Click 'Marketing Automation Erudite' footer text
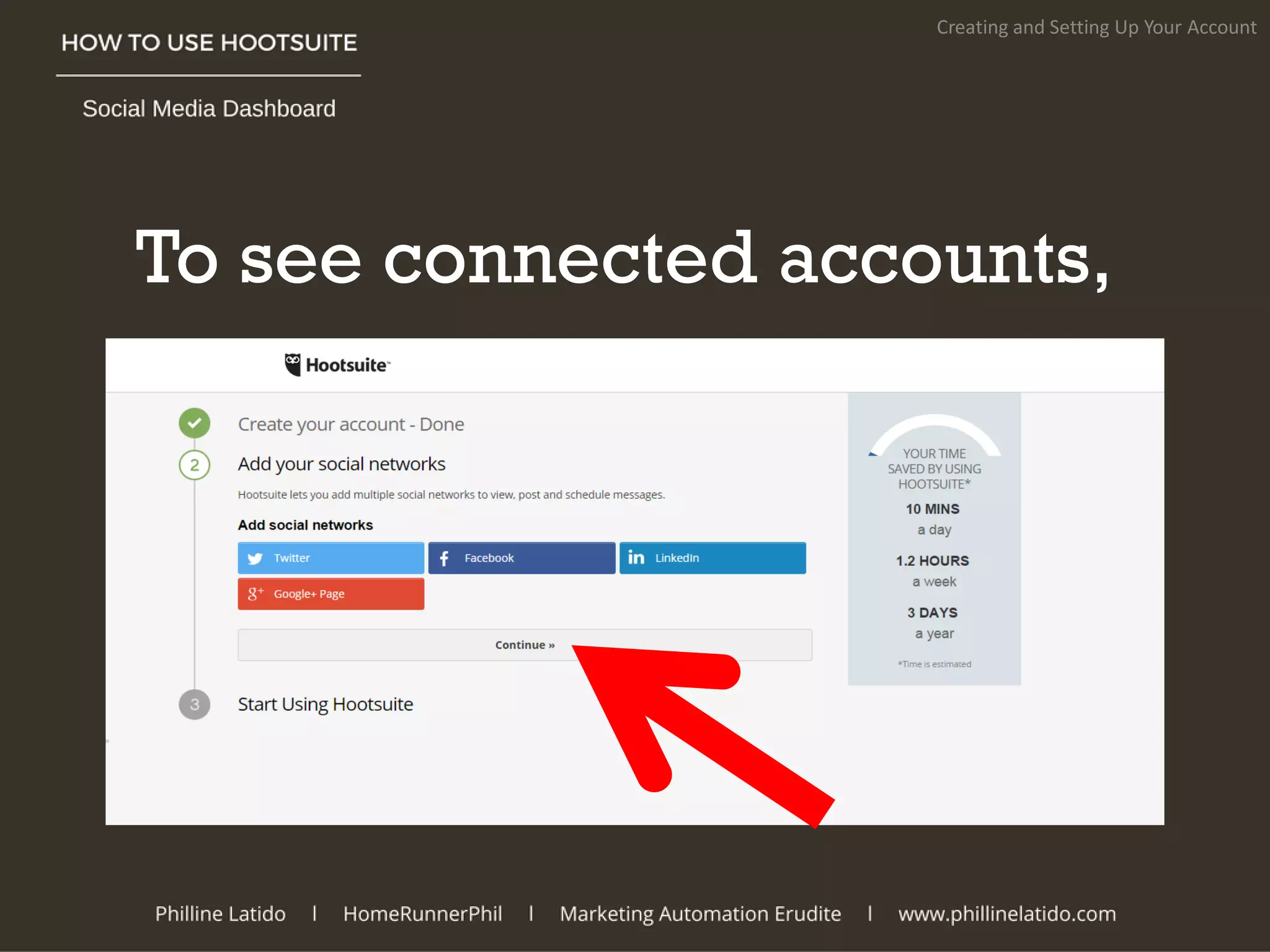The height and width of the screenshot is (952, 1270). [x=700, y=914]
